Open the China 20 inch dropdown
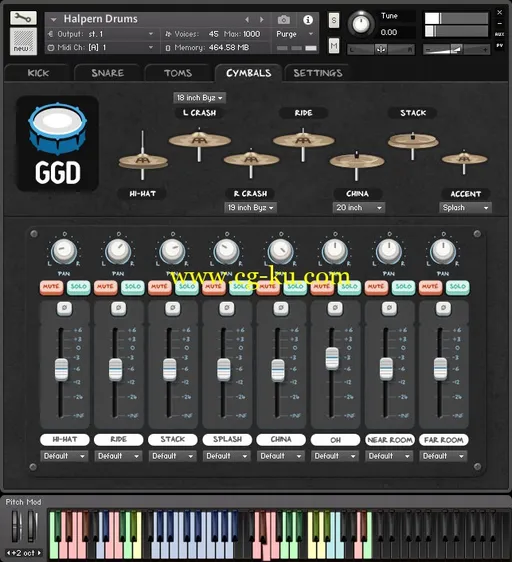The image size is (512, 562). 359,208
